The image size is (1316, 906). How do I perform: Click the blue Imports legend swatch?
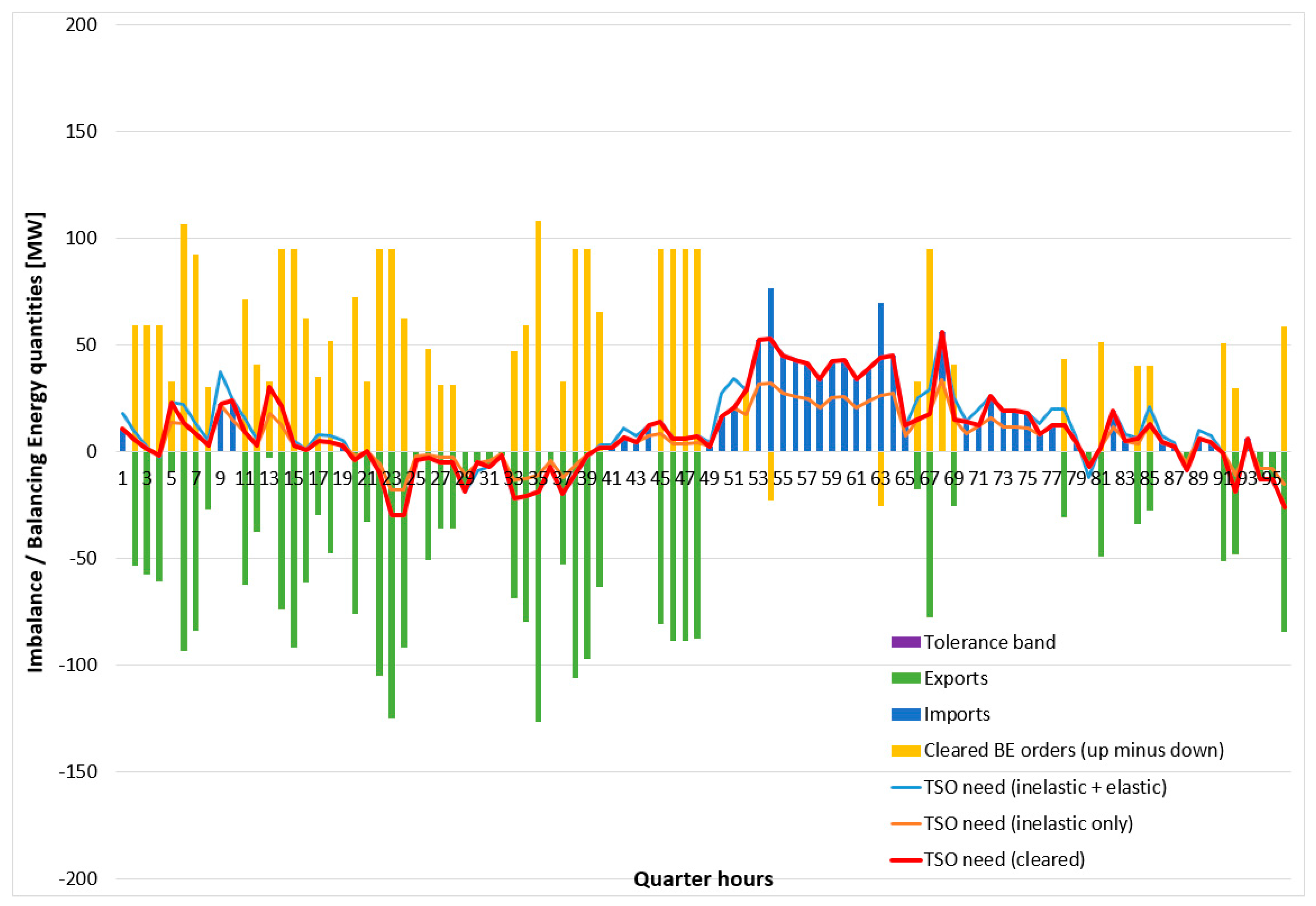coord(906,714)
